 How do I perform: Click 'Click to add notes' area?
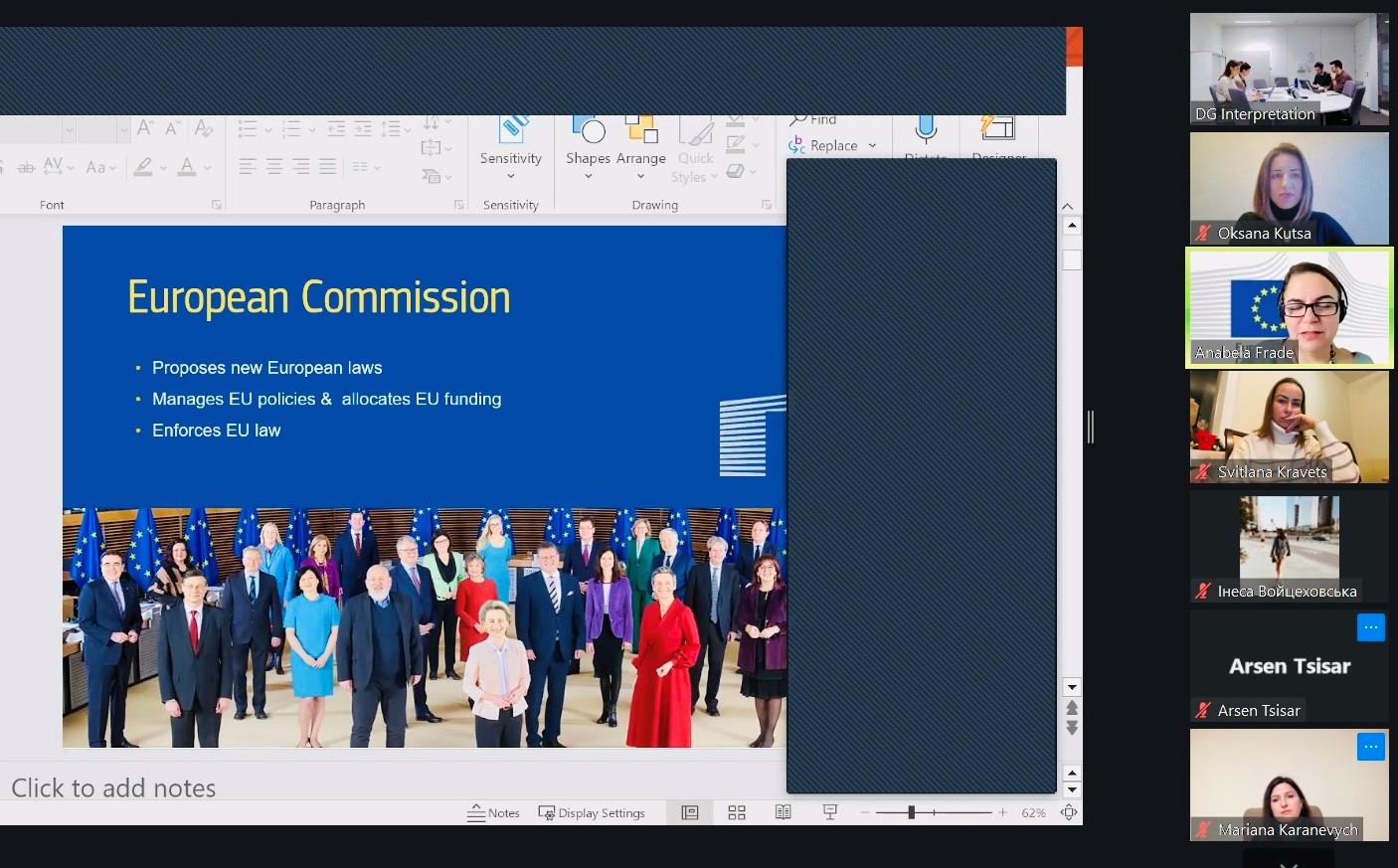(x=113, y=787)
